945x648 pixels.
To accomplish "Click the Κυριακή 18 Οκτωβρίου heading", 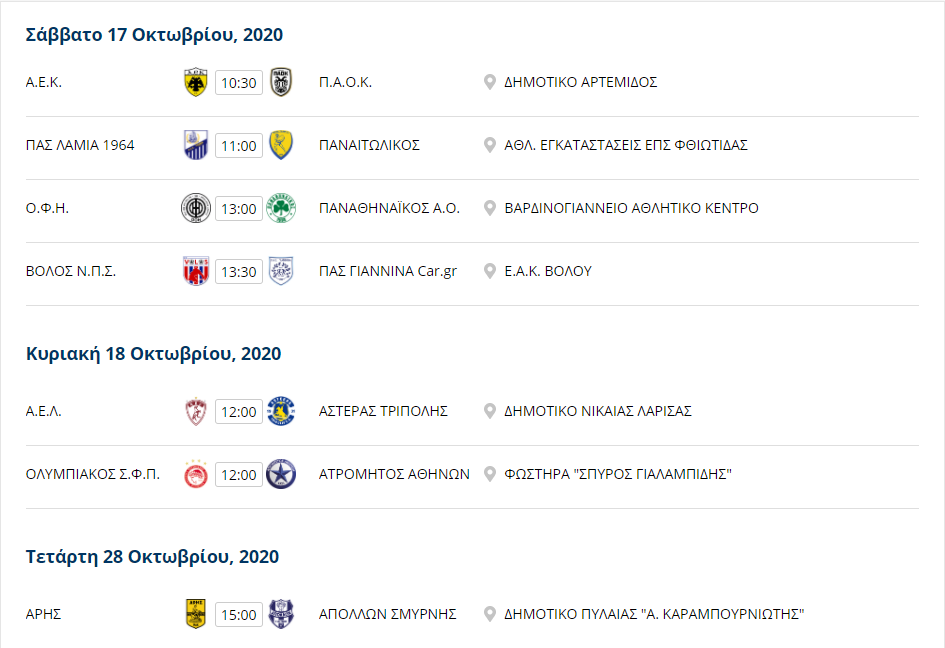I will click(153, 354).
